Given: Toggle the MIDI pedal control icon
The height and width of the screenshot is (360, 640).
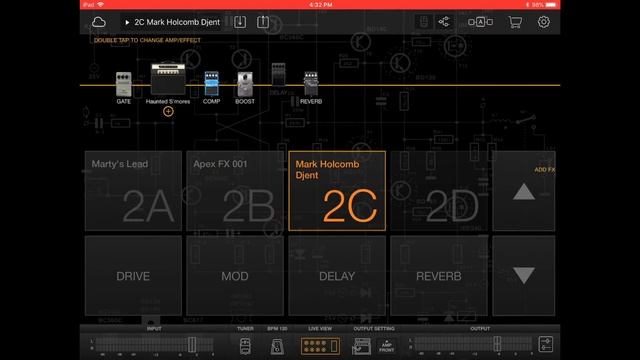Looking at the screenshot, I should coord(424,22).
